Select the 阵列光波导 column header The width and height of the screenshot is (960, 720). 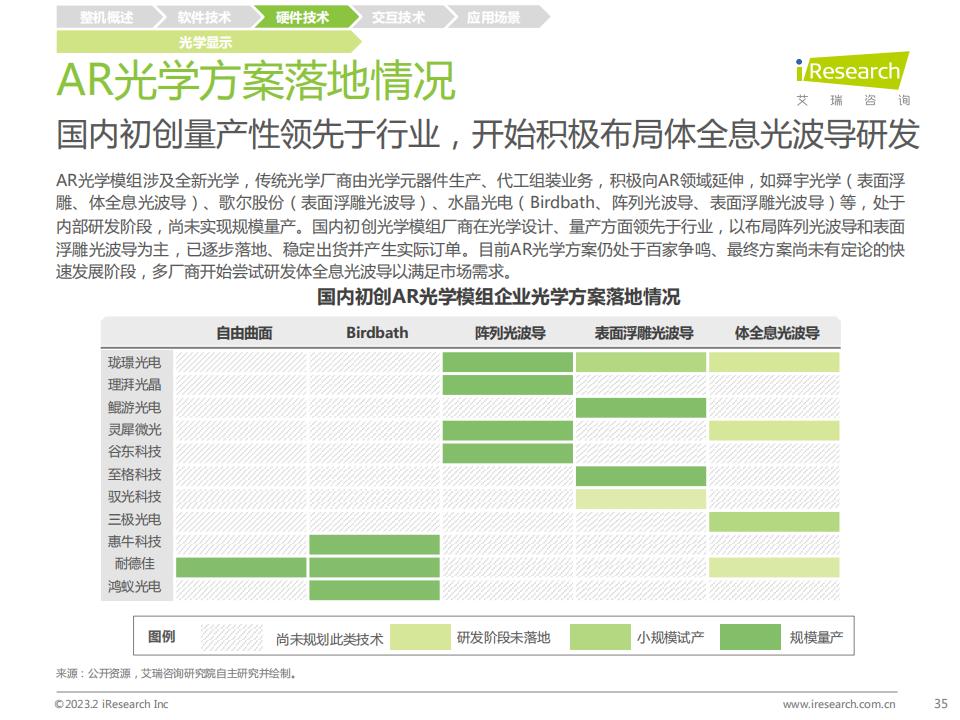click(509, 333)
